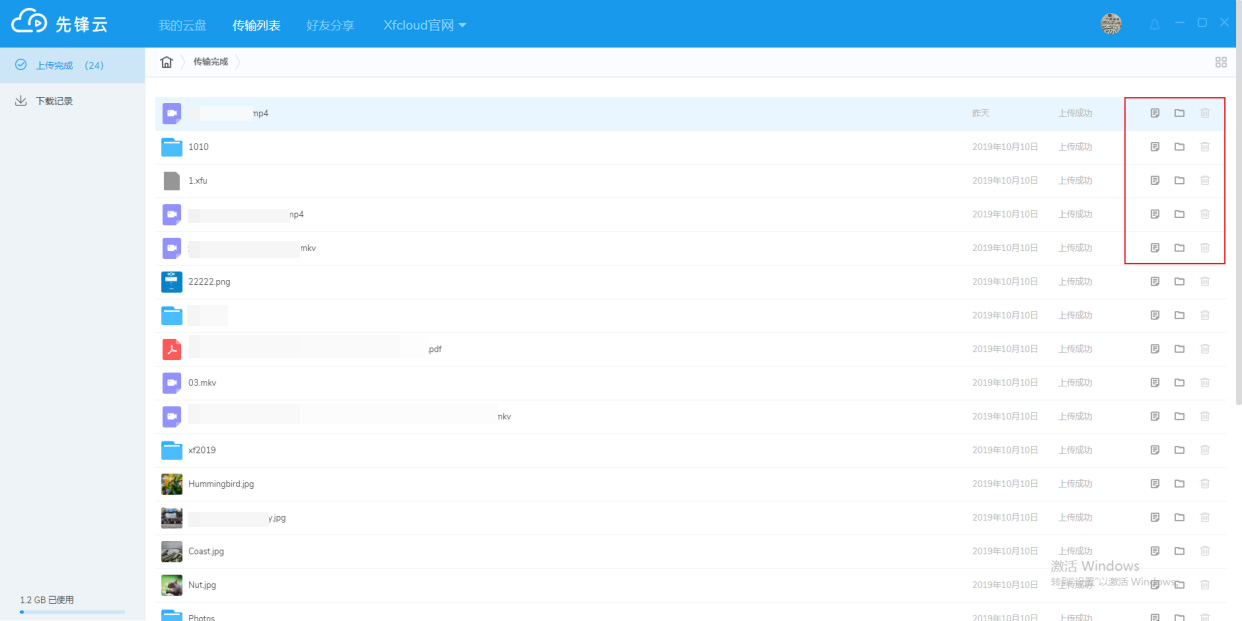Delete the 1.xfu upload record
This screenshot has height=621, width=1242.
(x=1204, y=181)
